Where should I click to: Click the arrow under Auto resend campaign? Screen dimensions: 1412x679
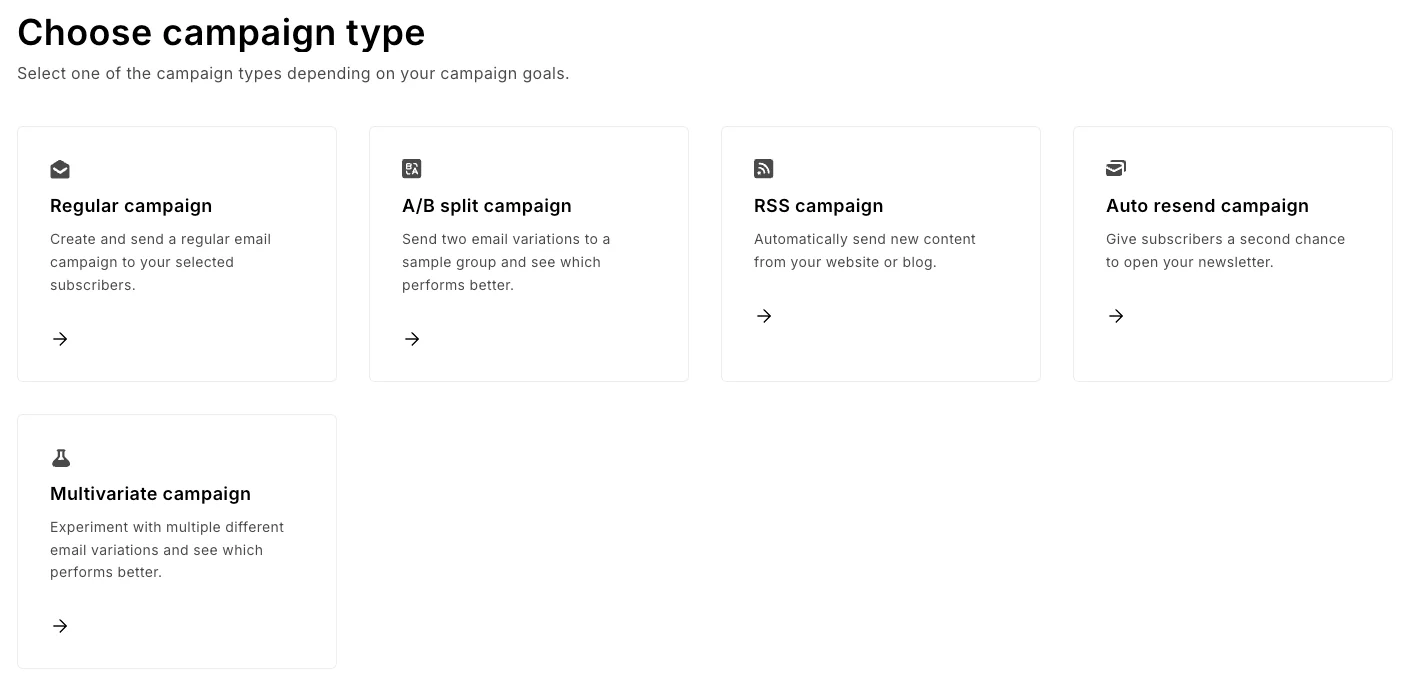click(1116, 316)
